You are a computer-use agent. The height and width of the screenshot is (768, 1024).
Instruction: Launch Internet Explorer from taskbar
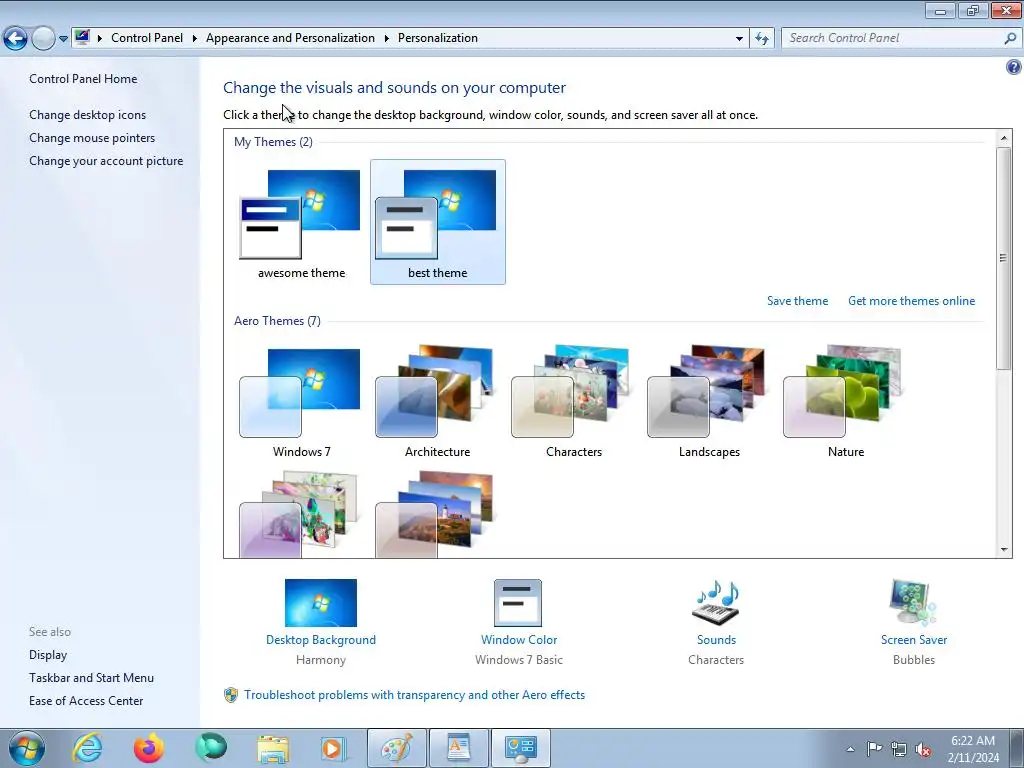(x=88, y=748)
